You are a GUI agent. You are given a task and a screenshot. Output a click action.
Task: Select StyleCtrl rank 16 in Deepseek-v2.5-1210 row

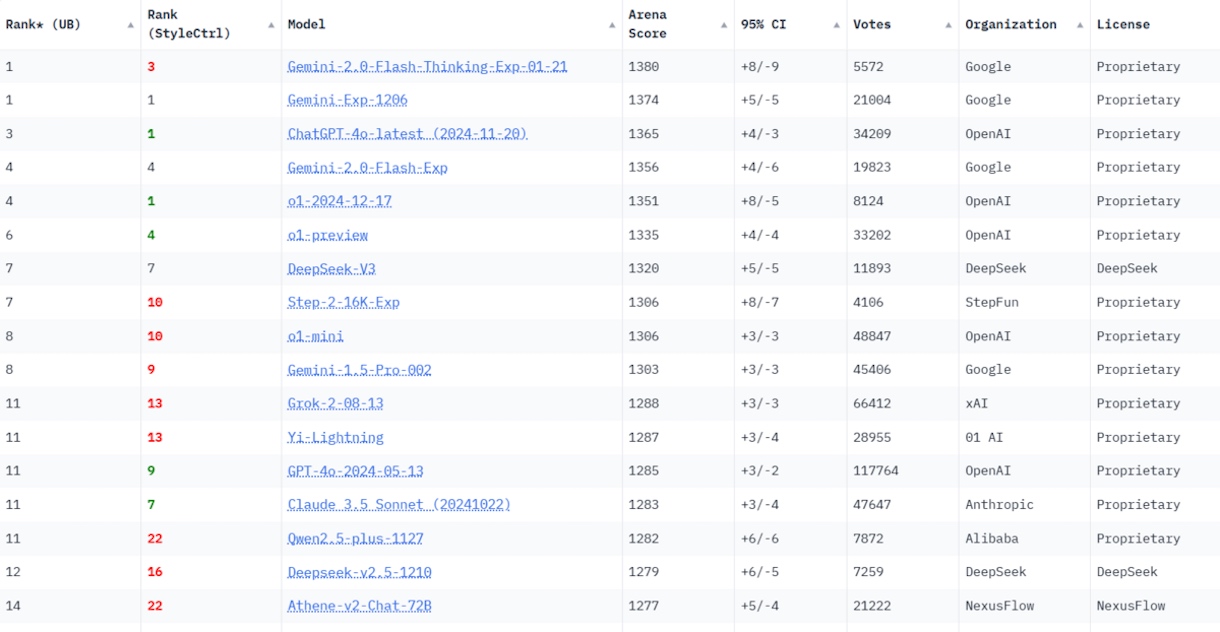pyautogui.click(x=155, y=572)
